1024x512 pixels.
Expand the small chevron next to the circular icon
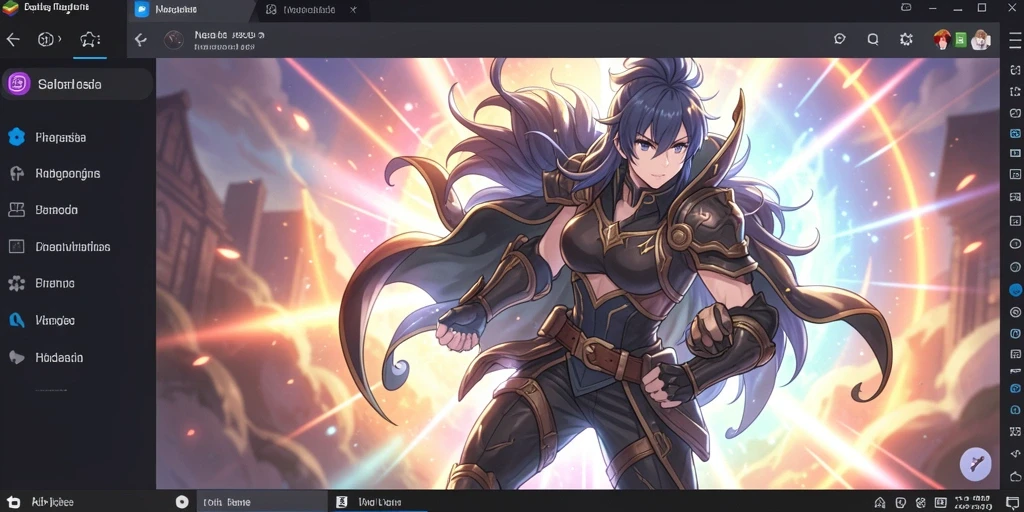pyautogui.click(x=59, y=39)
